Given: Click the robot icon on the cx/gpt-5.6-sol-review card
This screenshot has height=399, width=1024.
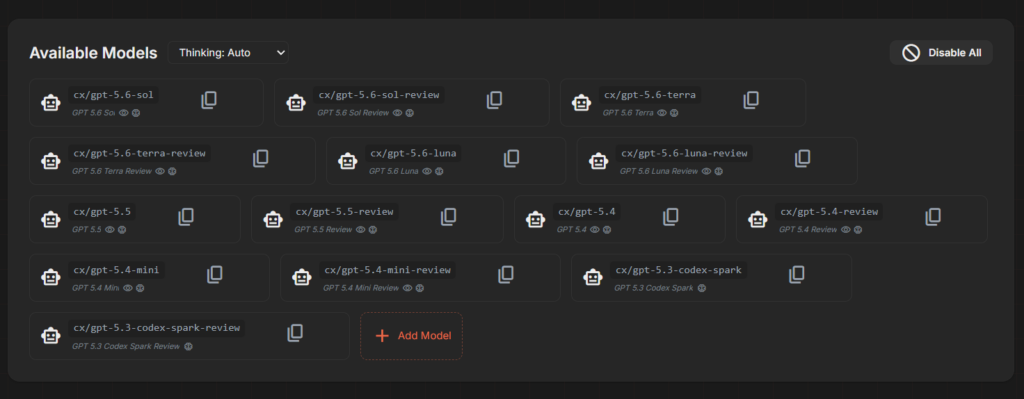Looking at the screenshot, I should pos(296,103).
